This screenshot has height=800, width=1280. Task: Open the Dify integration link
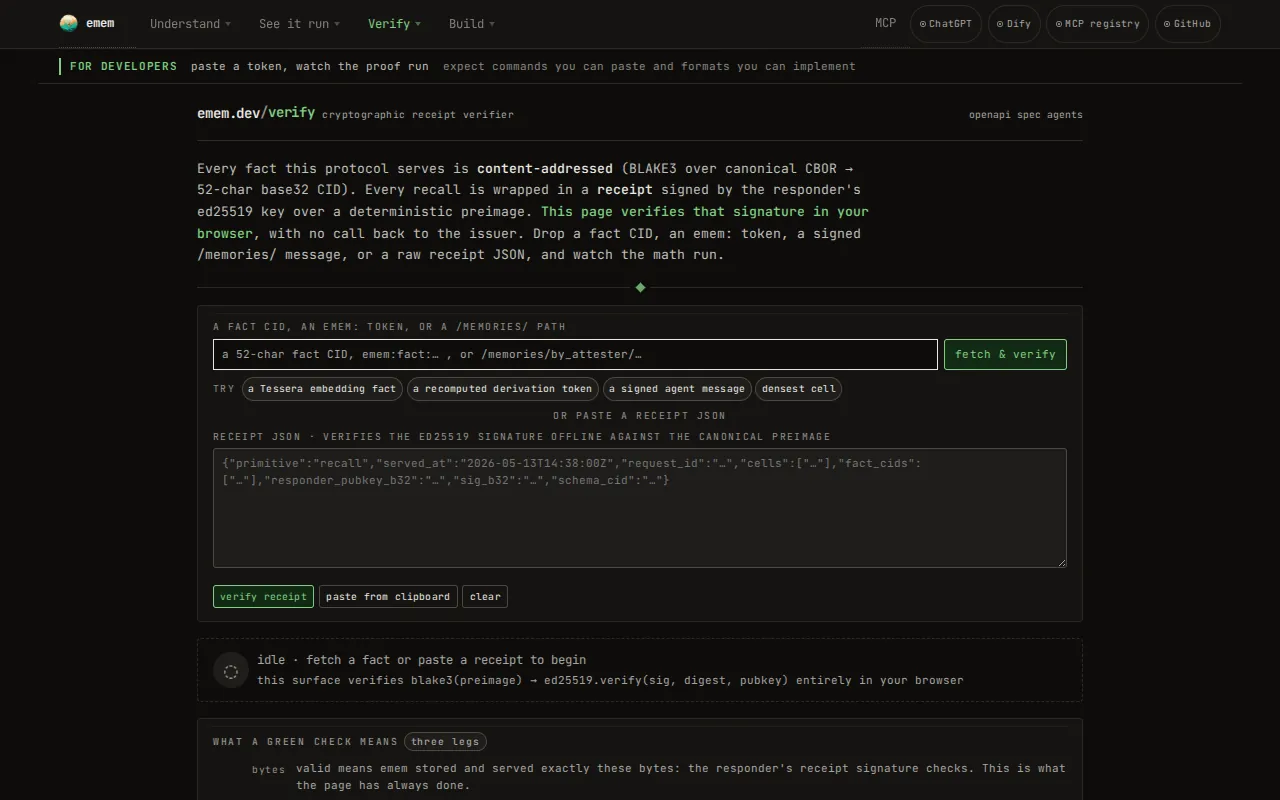pyautogui.click(x=1014, y=24)
